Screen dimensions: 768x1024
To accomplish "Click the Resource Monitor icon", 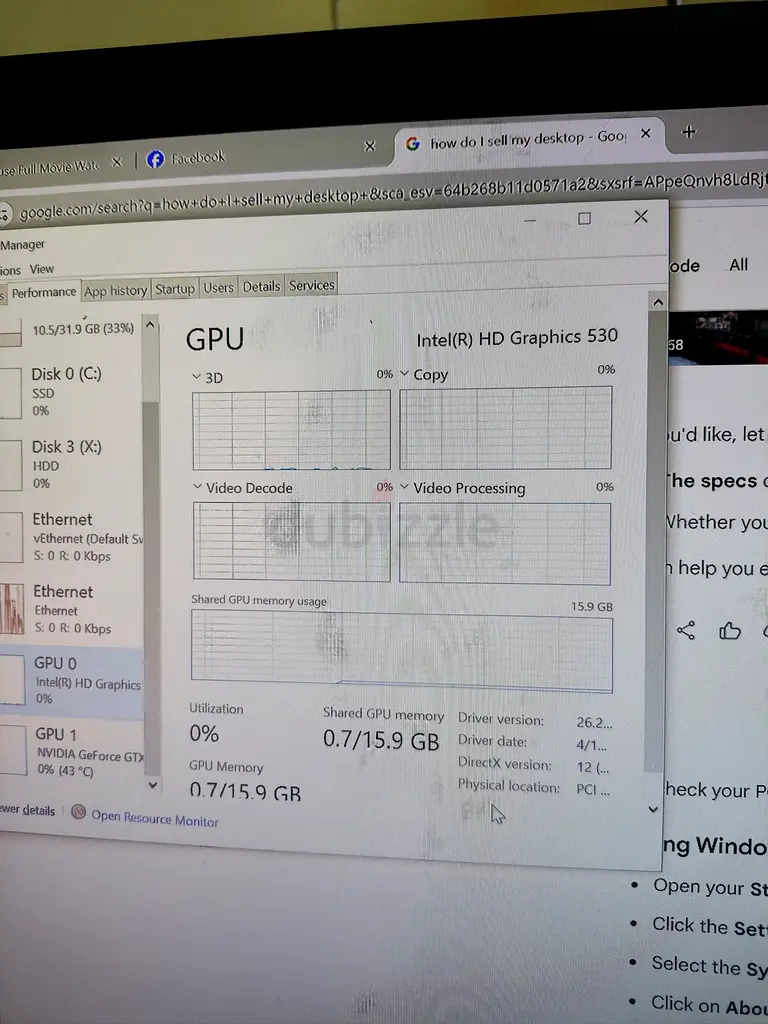I will (x=78, y=812).
